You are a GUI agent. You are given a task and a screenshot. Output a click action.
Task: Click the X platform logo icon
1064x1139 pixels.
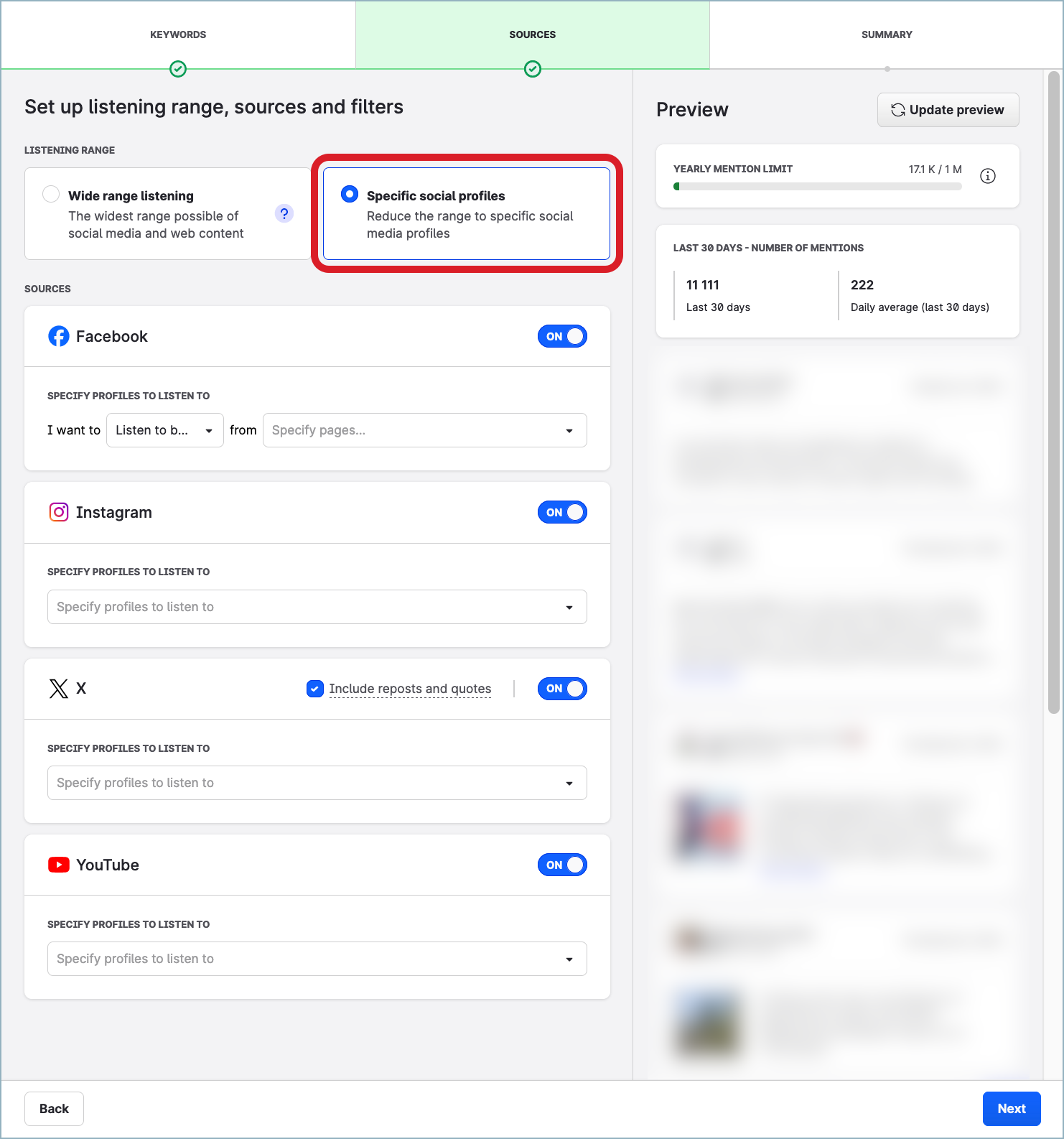tap(59, 689)
